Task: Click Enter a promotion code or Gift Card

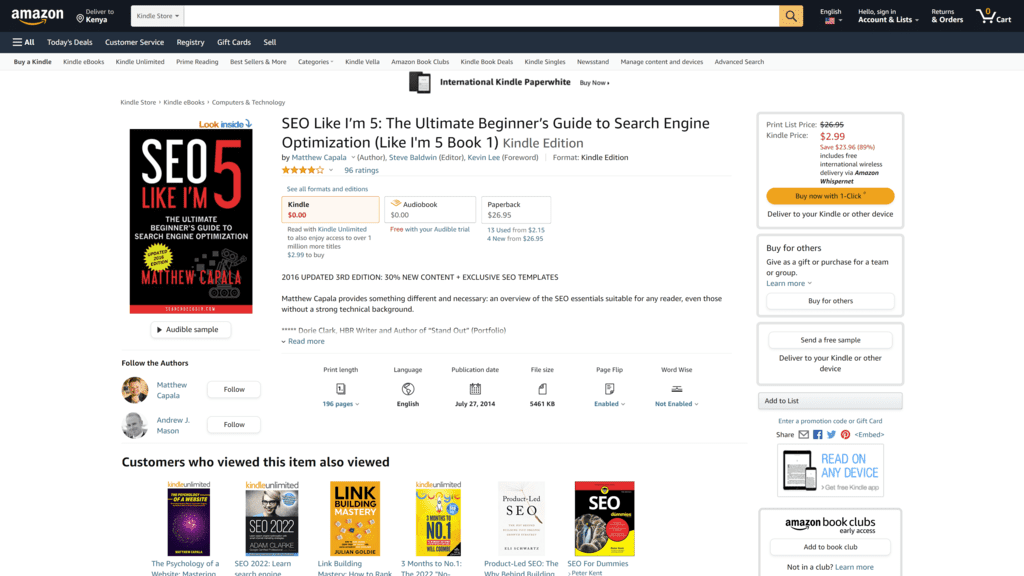Action: pyautogui.click(x=830, y=421)
